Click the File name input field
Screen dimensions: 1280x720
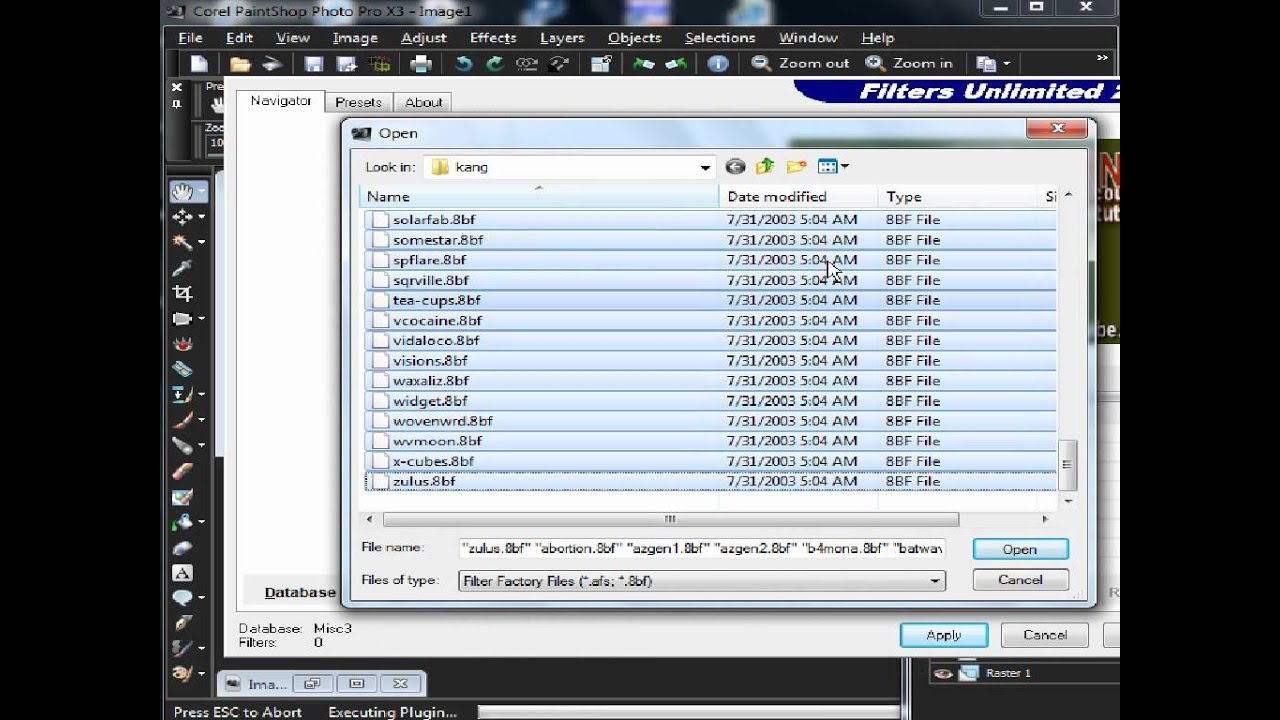coord(702,548)
